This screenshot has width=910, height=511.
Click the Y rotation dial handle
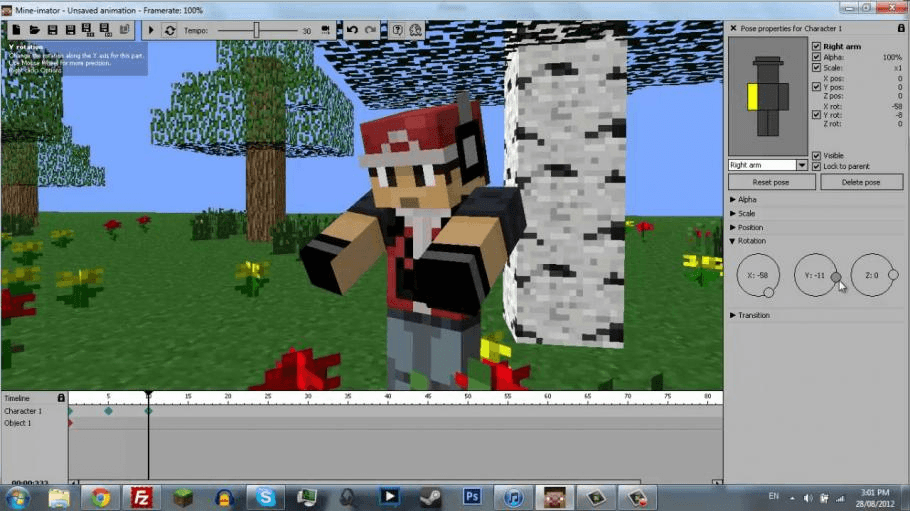pos(836,278)
